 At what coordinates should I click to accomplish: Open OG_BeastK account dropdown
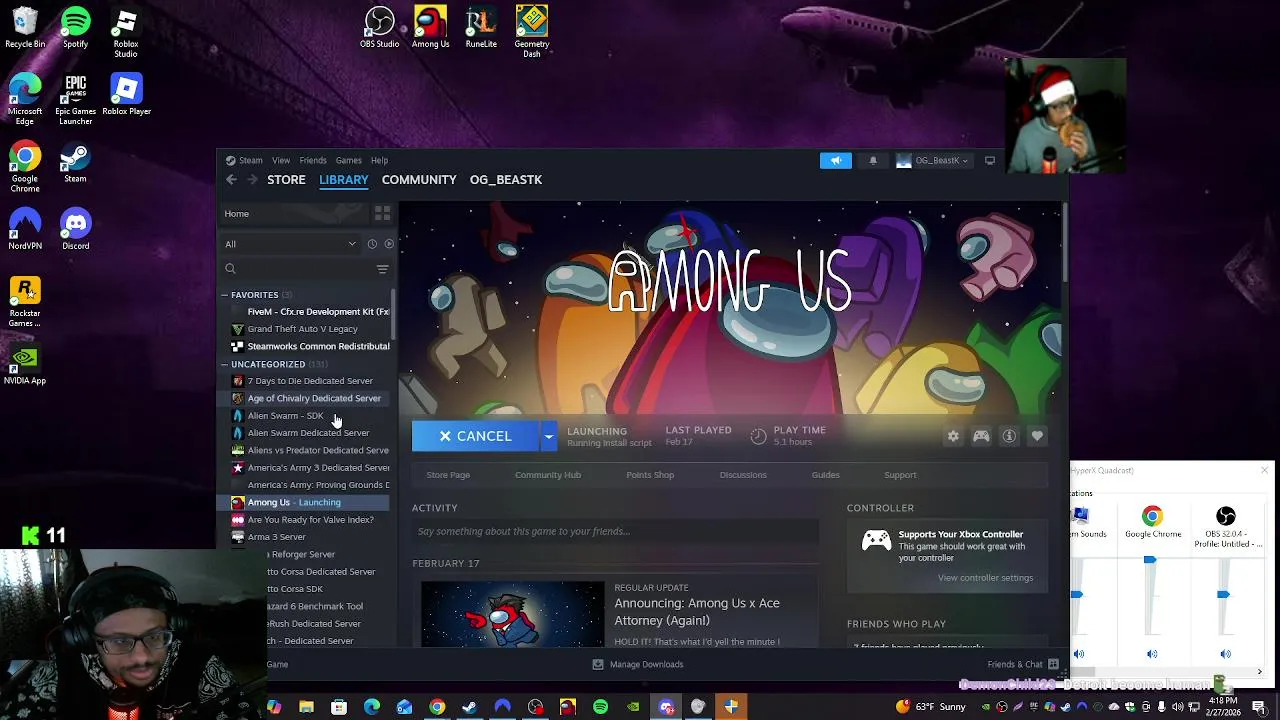pyautogui.click(x=932, y=160)
